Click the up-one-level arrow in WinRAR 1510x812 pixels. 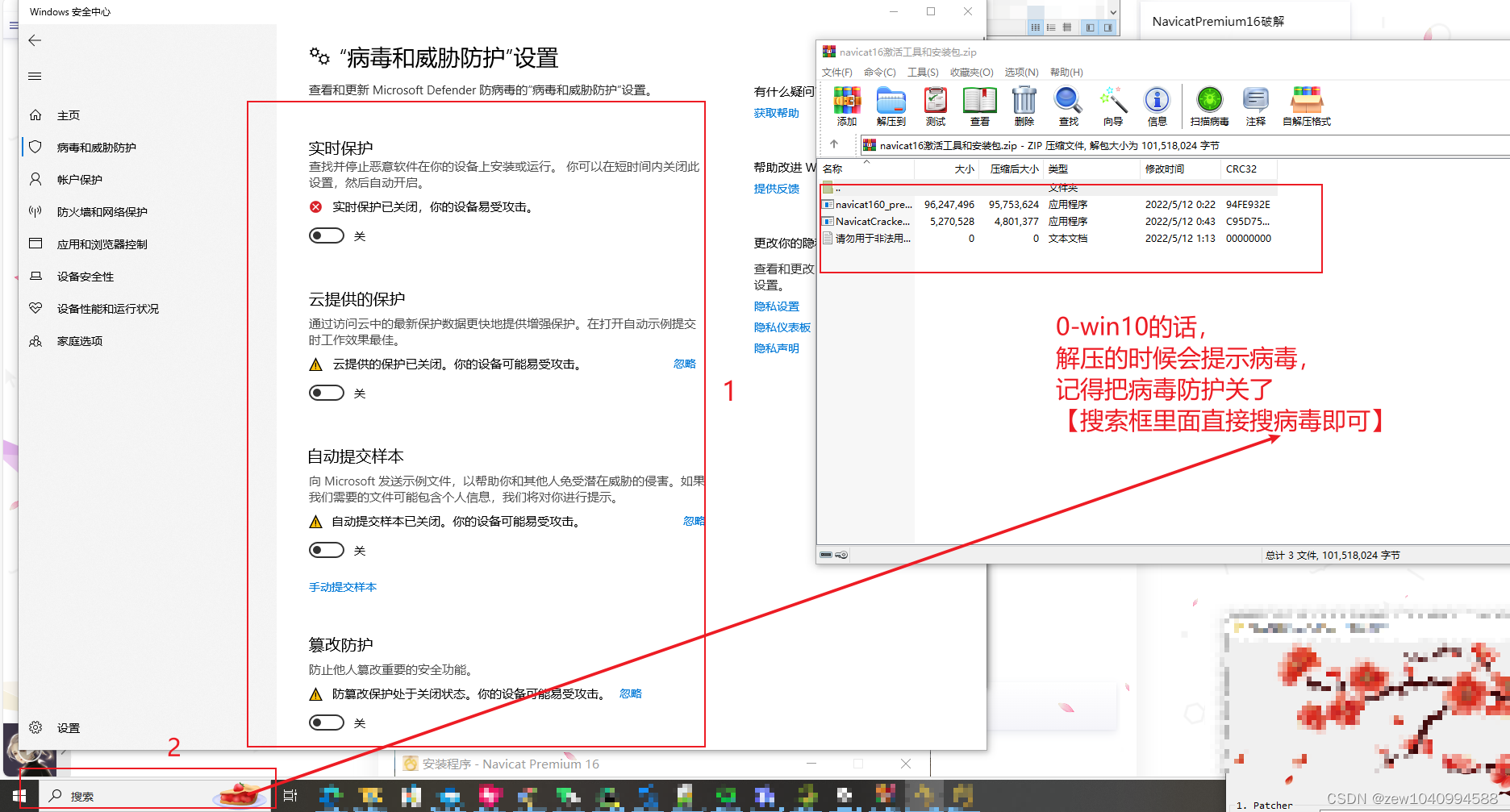[834, 144]
